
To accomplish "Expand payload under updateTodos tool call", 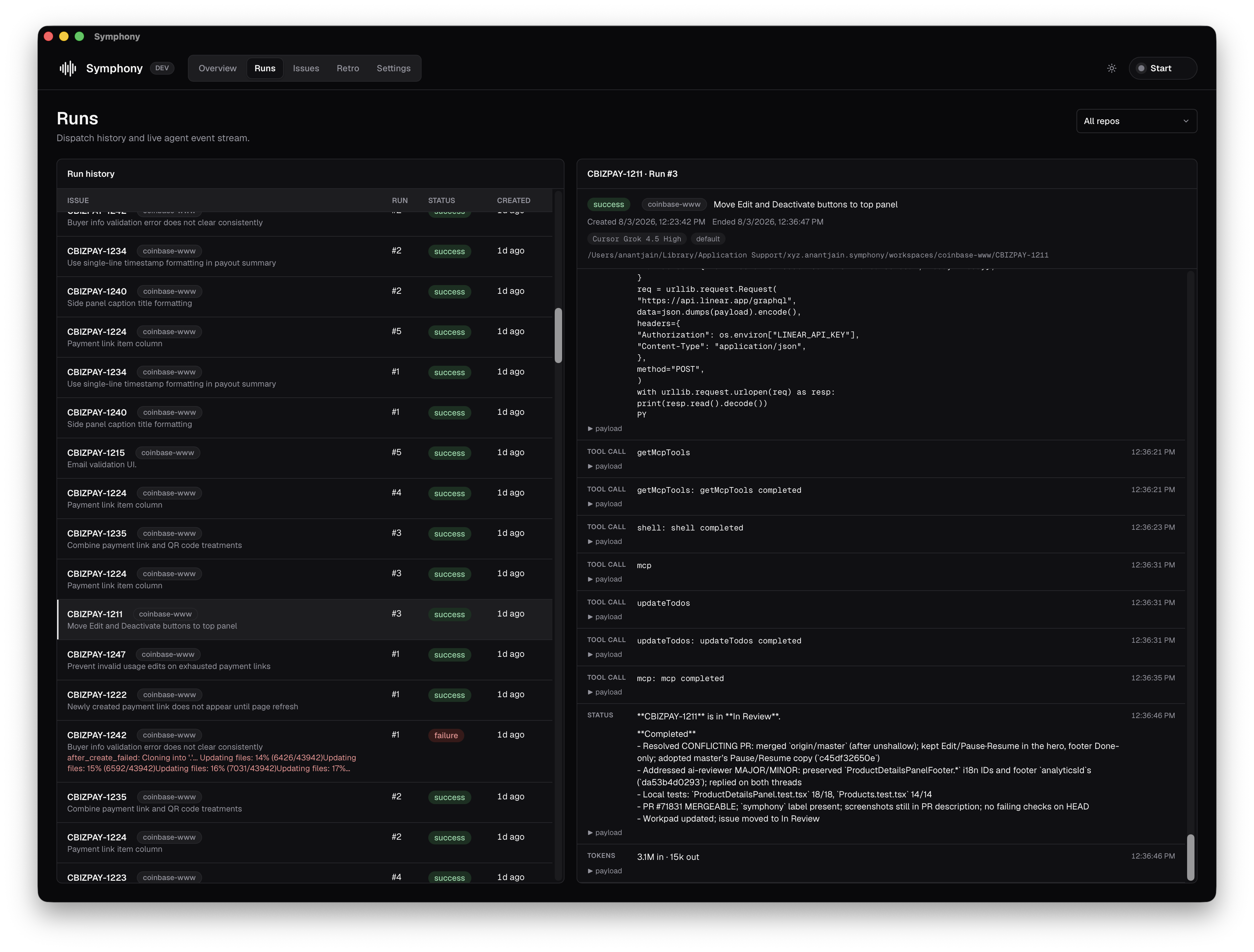I will point(605,616).
